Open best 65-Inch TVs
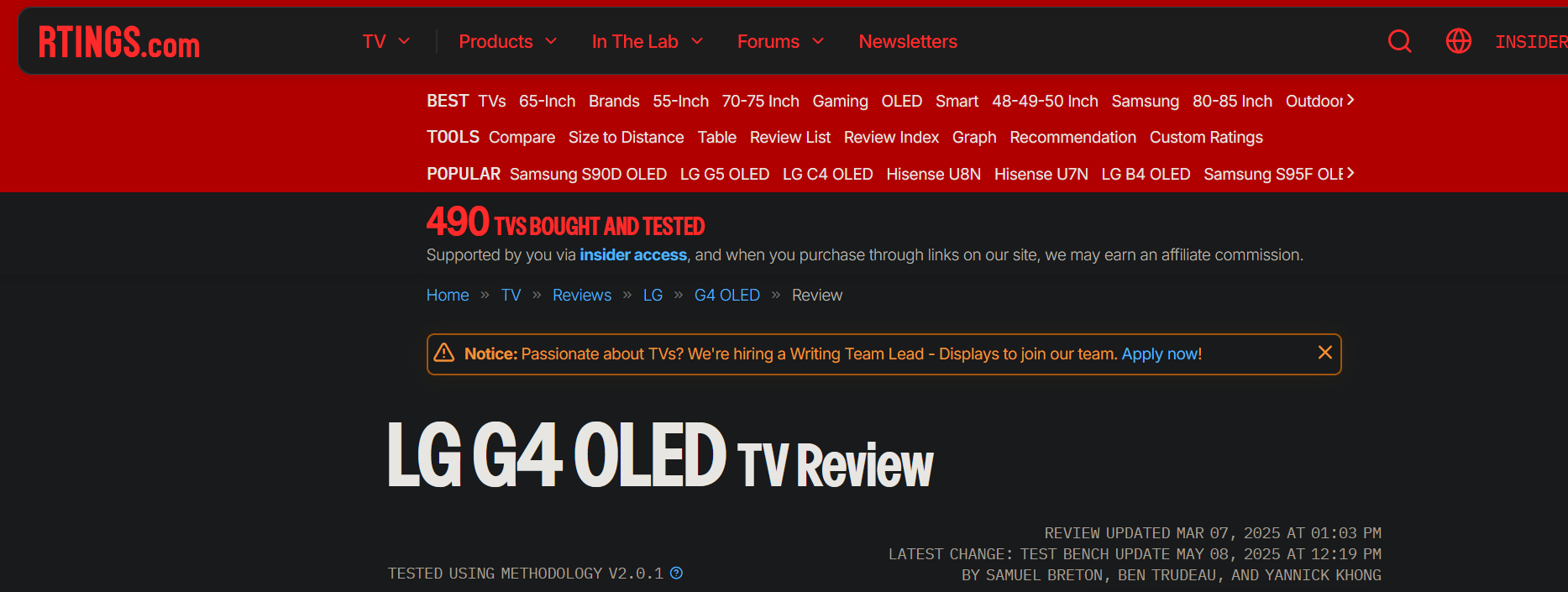This screenshot has width=1568, height=592. pyautogui.click(x=548, y=101)
